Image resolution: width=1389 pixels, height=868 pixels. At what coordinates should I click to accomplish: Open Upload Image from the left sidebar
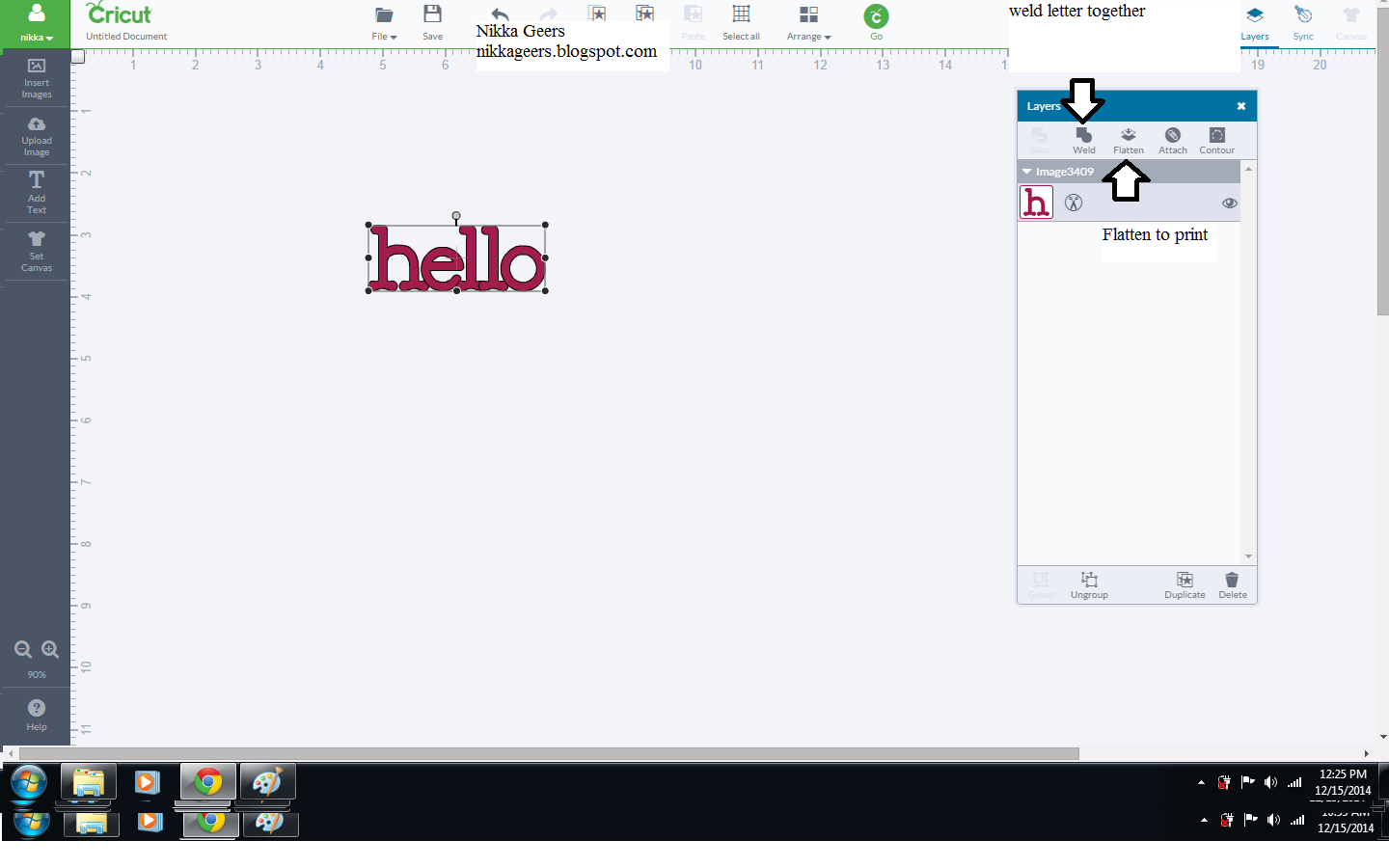click(36, 135)
